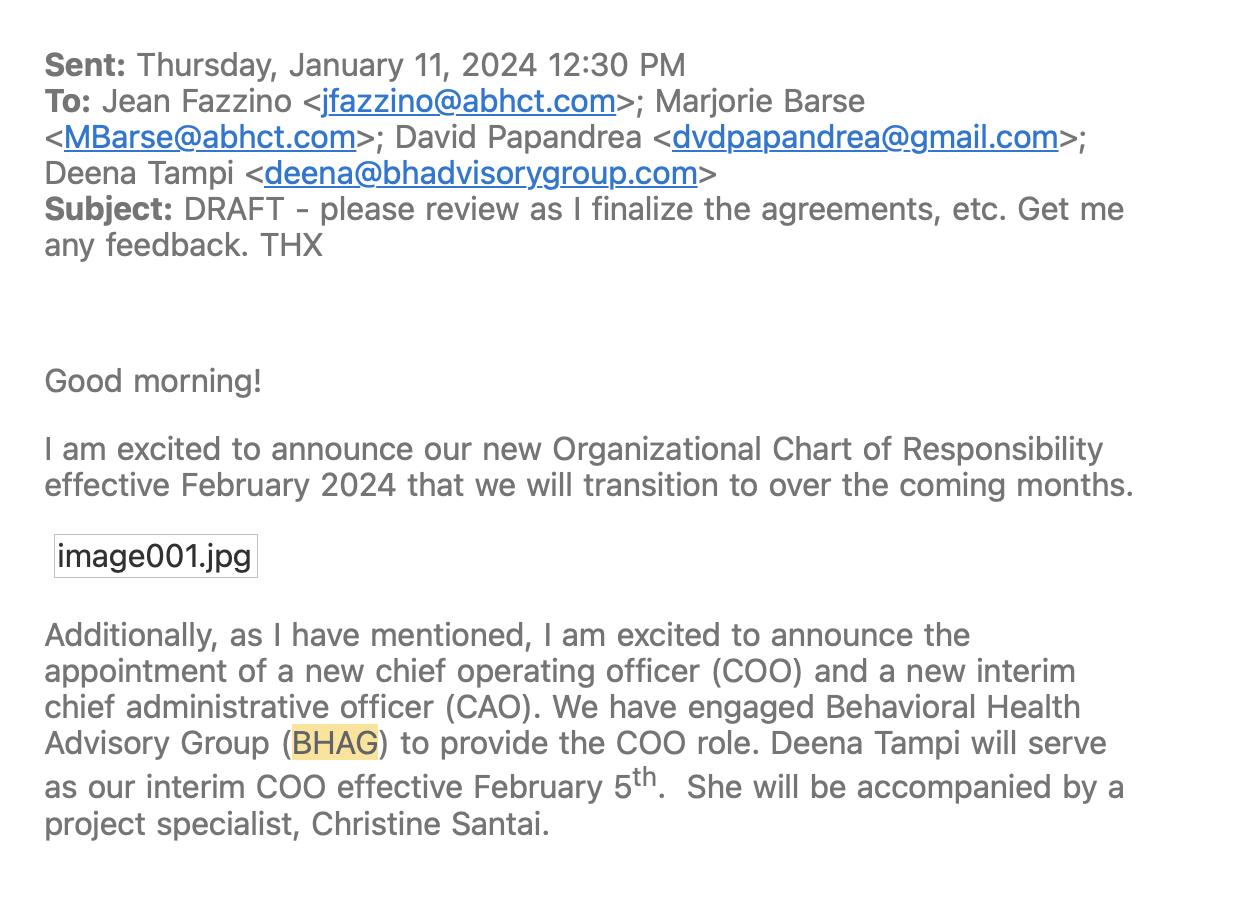Image resolution: width=1252 pixels, height=912 pixels.
Task: Click the Good morning! greeting line
Action: coord(153,381)
